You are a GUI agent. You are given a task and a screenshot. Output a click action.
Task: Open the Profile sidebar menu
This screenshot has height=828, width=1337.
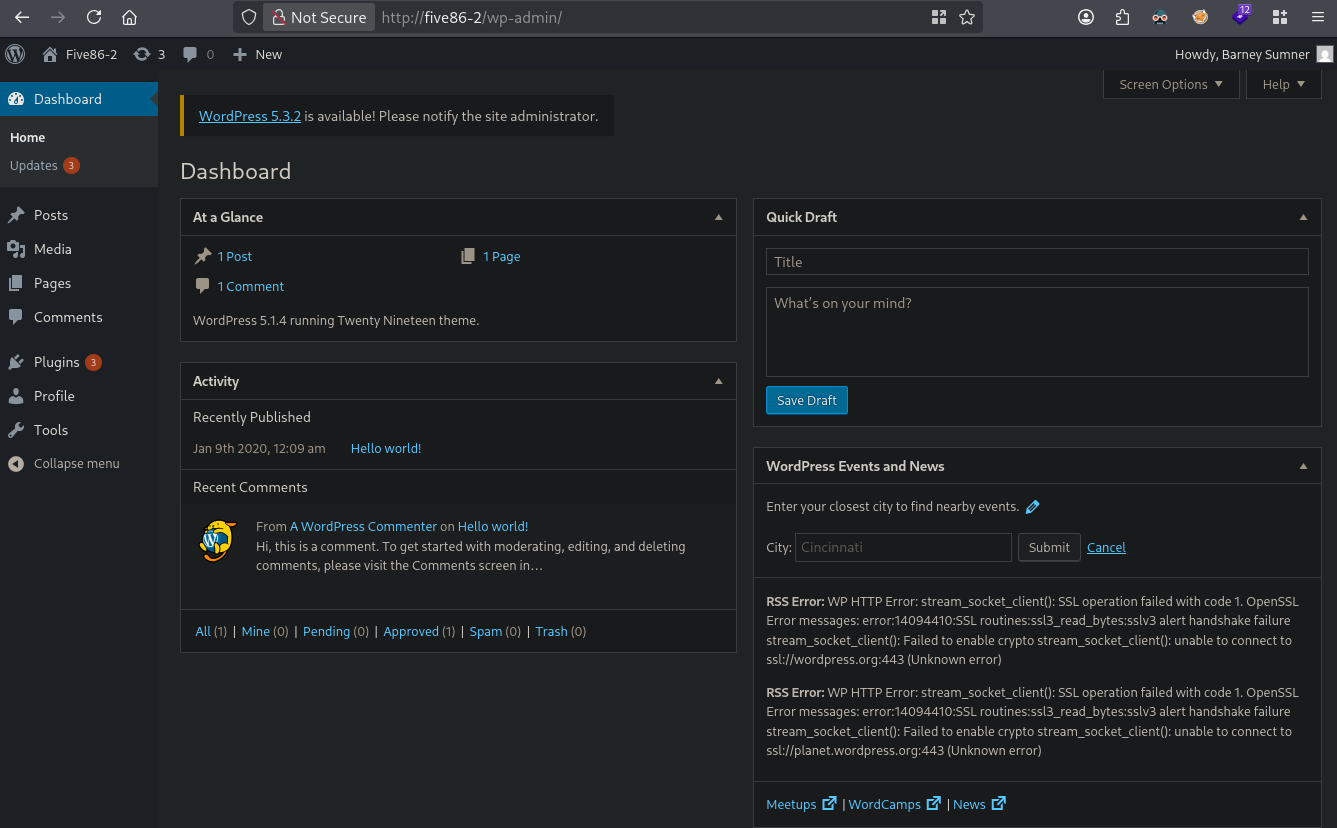(x=79, y=396)
